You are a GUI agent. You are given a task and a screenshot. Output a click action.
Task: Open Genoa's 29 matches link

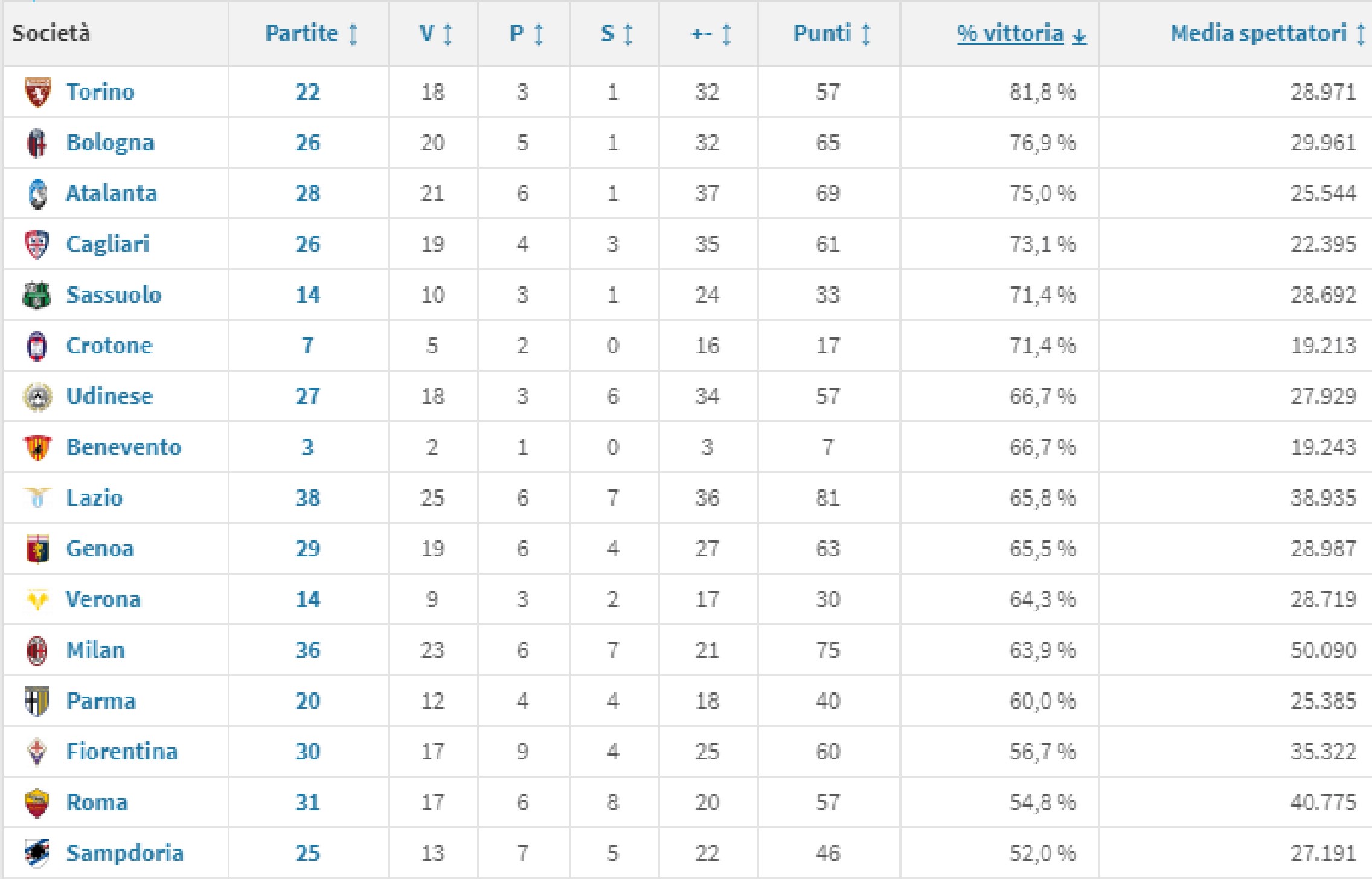[307, 549]
